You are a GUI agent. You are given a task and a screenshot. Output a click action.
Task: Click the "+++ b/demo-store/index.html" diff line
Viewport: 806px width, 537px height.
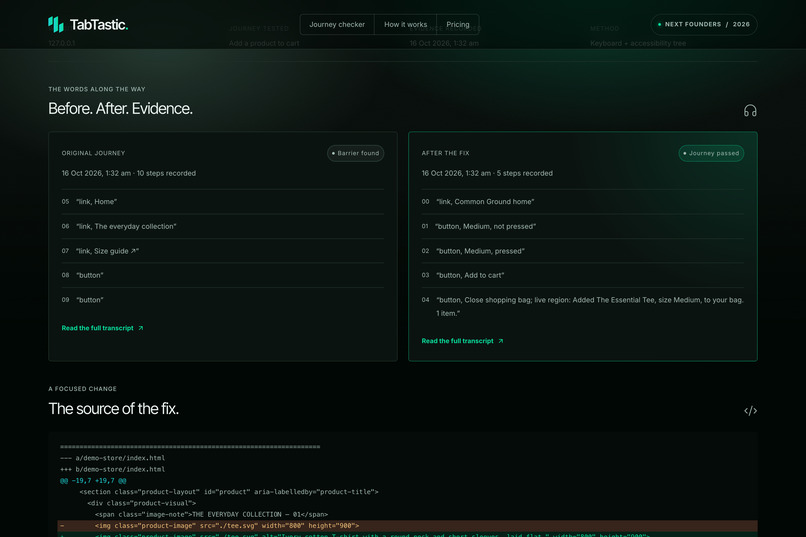[113, 469]
